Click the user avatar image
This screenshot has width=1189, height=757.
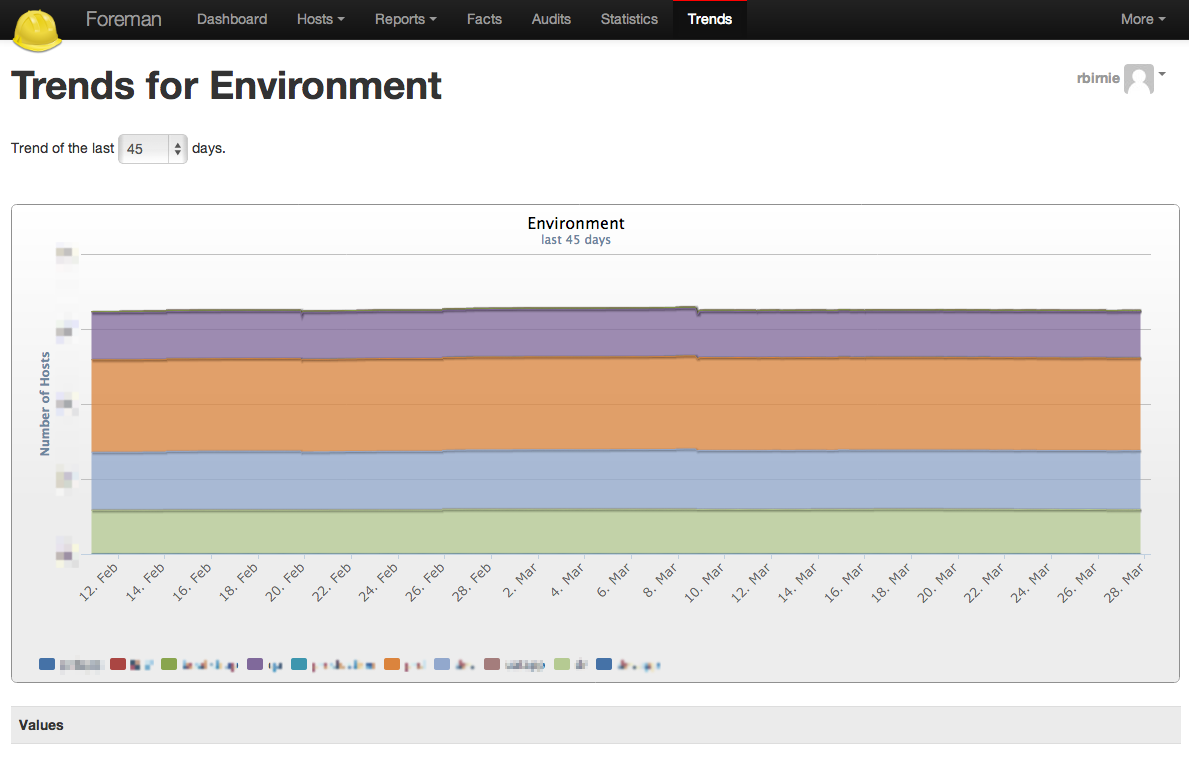tap(1138, 79)
